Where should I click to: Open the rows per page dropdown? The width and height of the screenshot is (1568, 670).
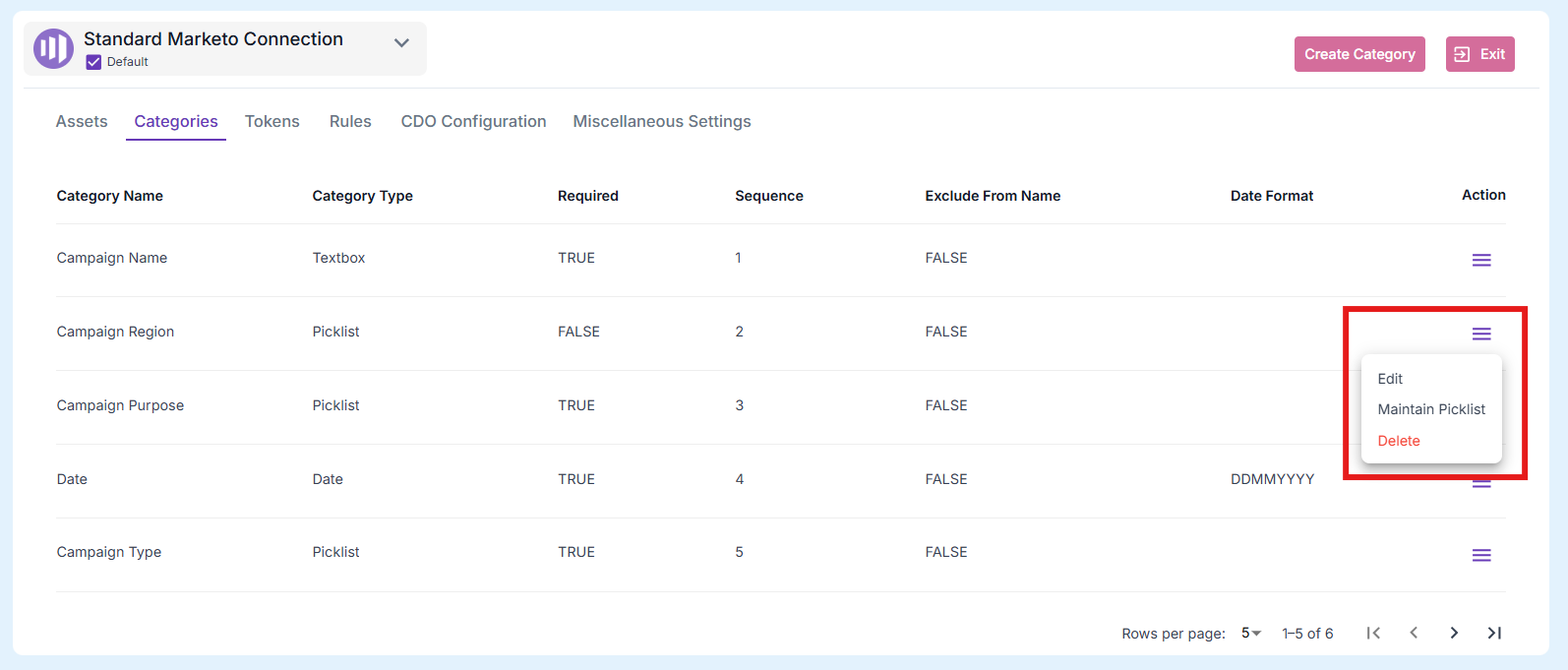[1250, 633]
